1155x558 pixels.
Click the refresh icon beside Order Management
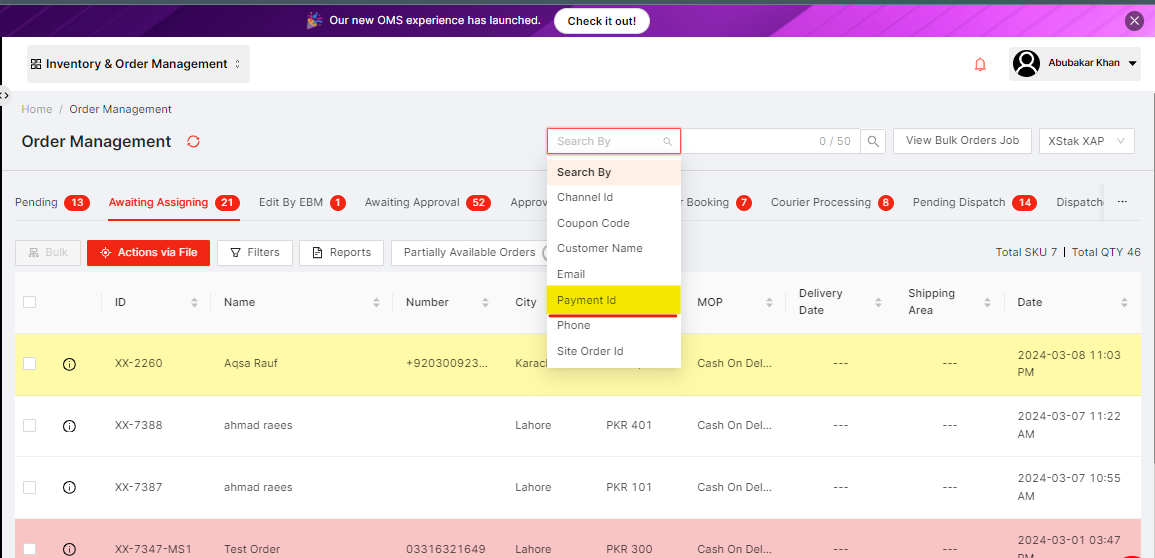(194, 142)
